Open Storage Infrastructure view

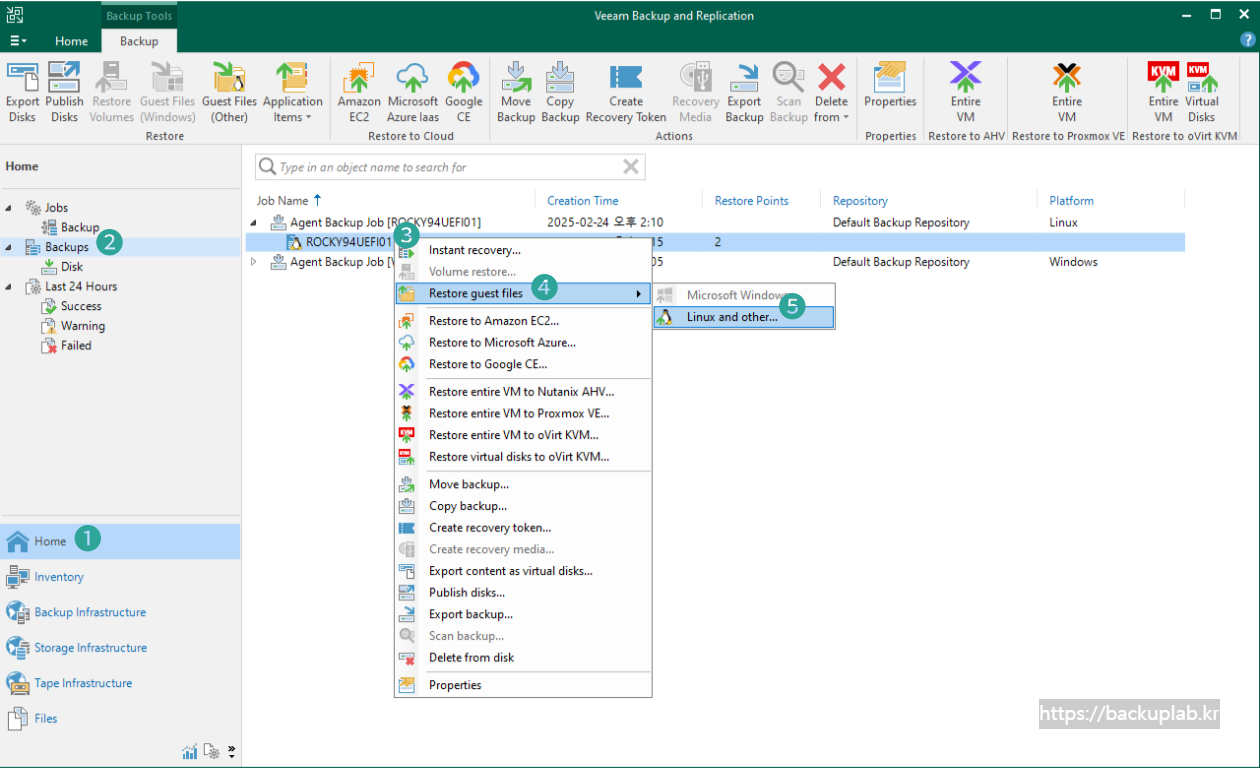[x=120, y=648]
